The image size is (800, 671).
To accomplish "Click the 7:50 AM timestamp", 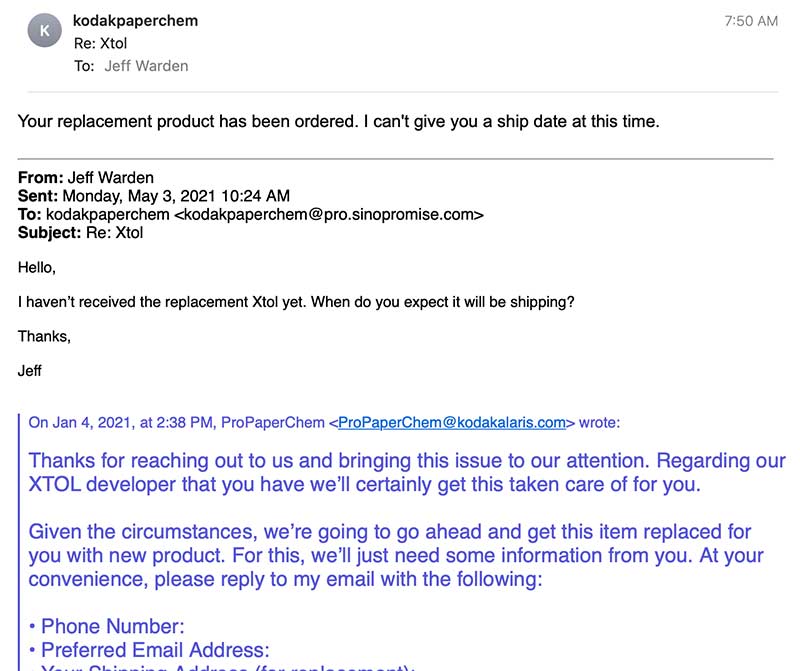I will click(750, 21).
